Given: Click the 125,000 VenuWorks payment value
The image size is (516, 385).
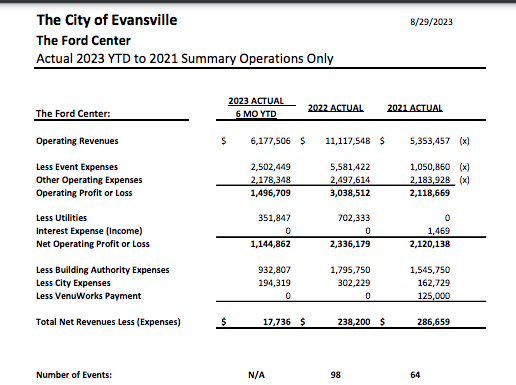Looking at the screenshot, I should pyautogui.click(x=434, y=296).
